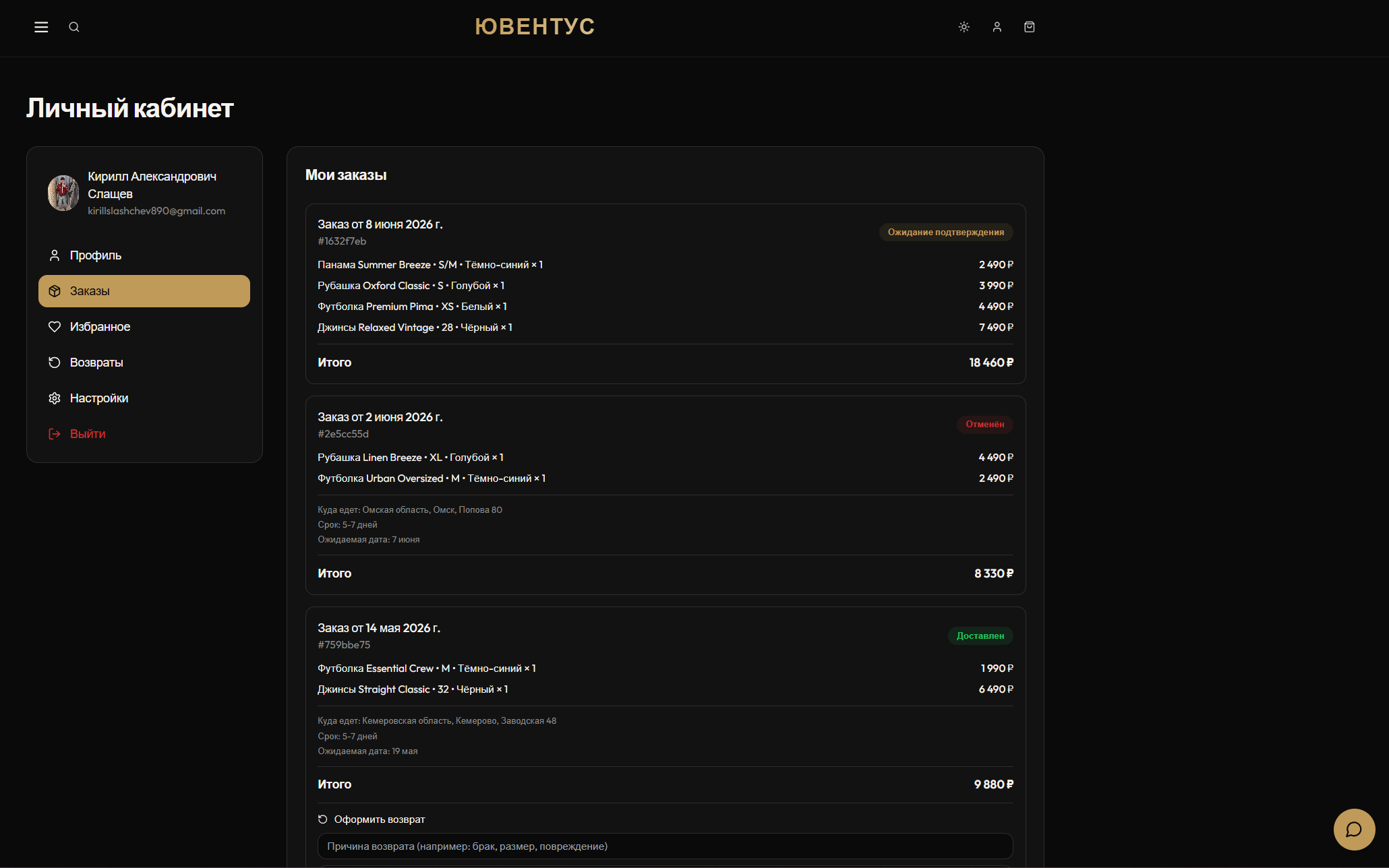Open site search with magnifier icon
Viewport: 1389px width, 868px height.
(74, 27)
